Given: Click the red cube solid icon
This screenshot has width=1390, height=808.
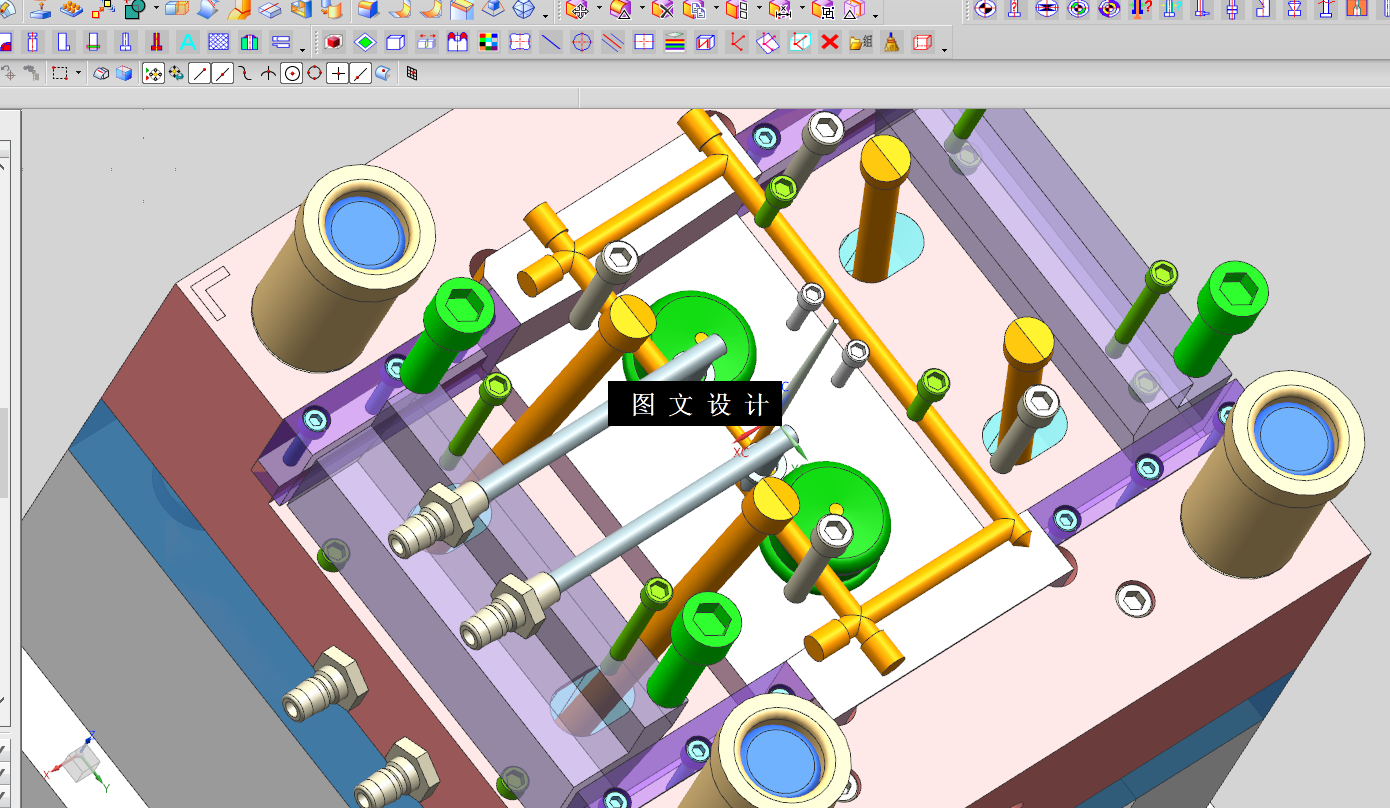Looking at the screenshot, I should (334, 43).
